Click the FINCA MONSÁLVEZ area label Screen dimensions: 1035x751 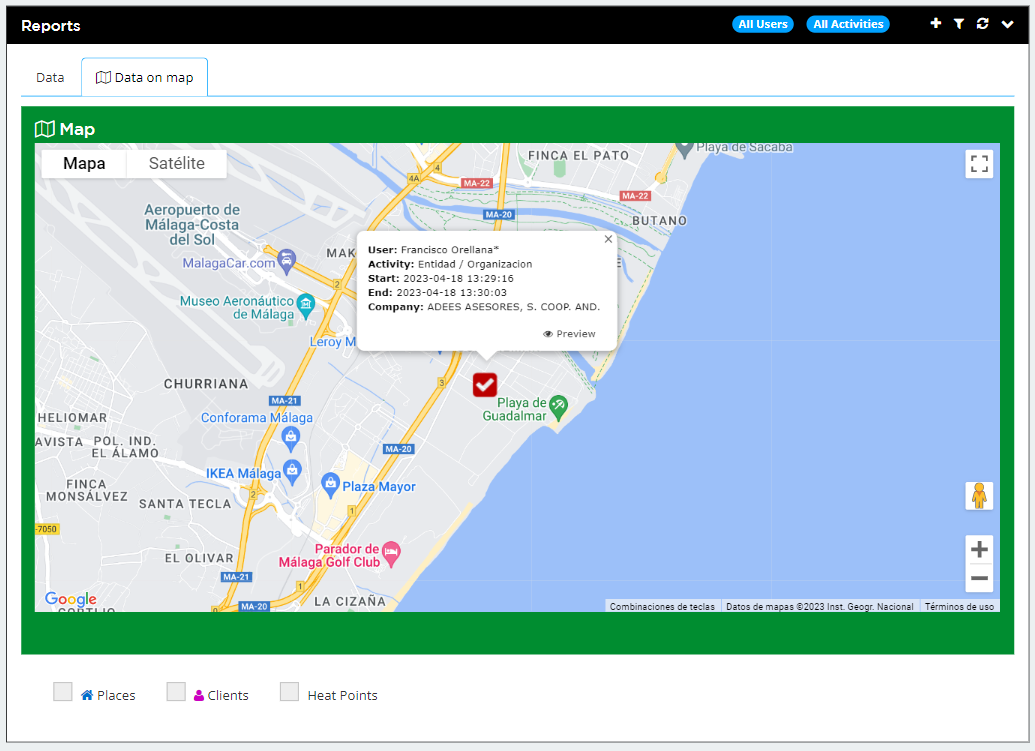pos(86,490)
